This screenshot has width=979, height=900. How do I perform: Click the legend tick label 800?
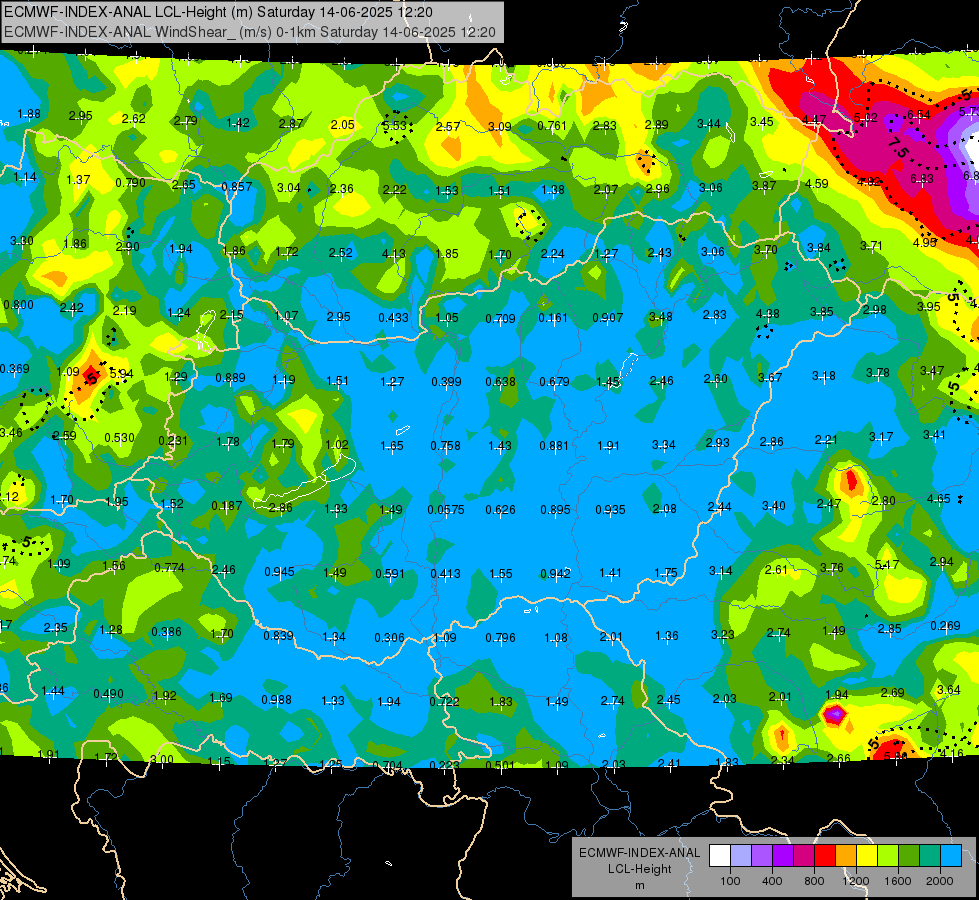click(814, 881)
